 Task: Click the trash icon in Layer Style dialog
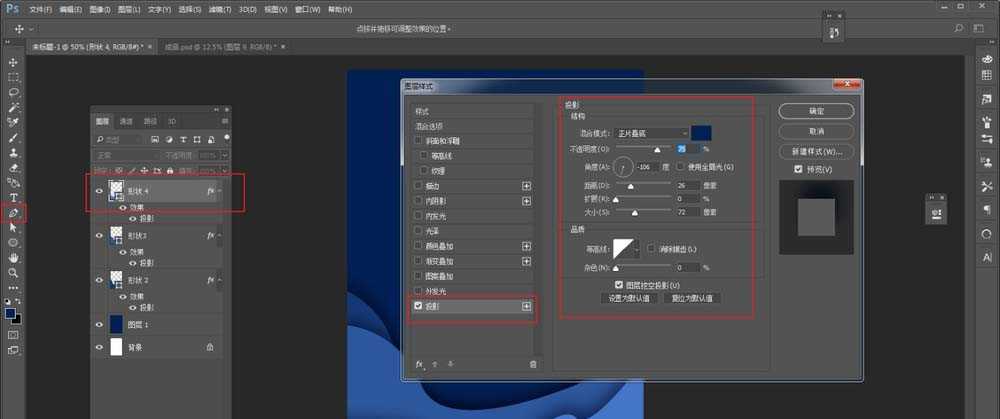coord(533,365)
